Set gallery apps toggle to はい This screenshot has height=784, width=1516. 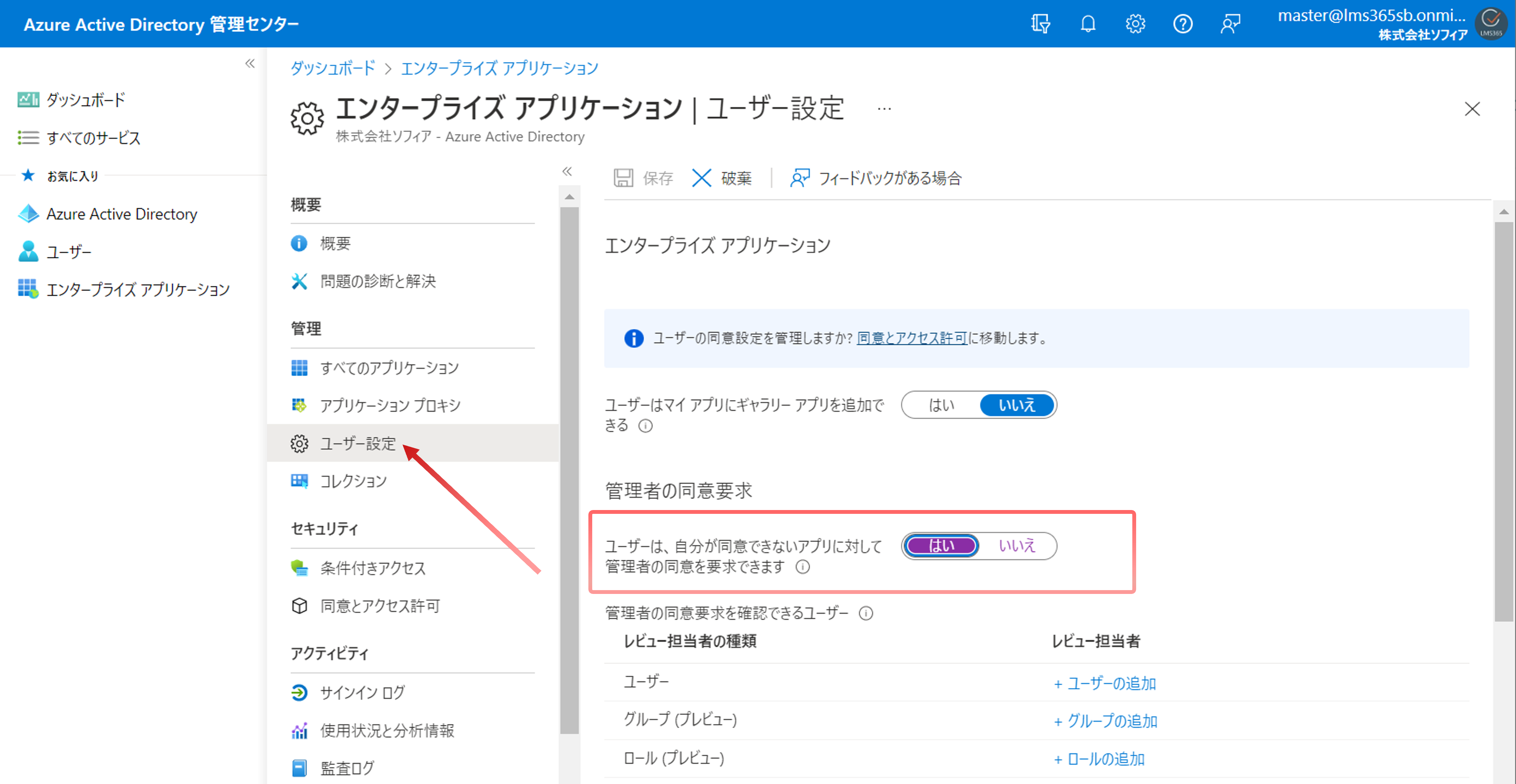click(941, 405)
